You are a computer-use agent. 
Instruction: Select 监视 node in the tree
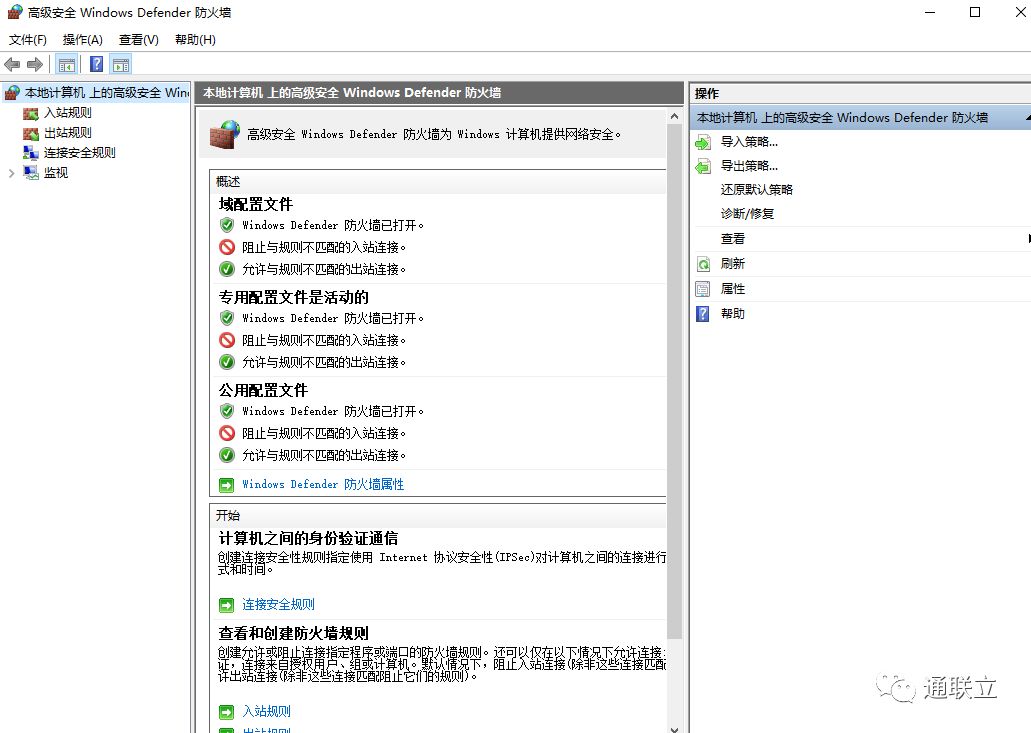point(56,173)
